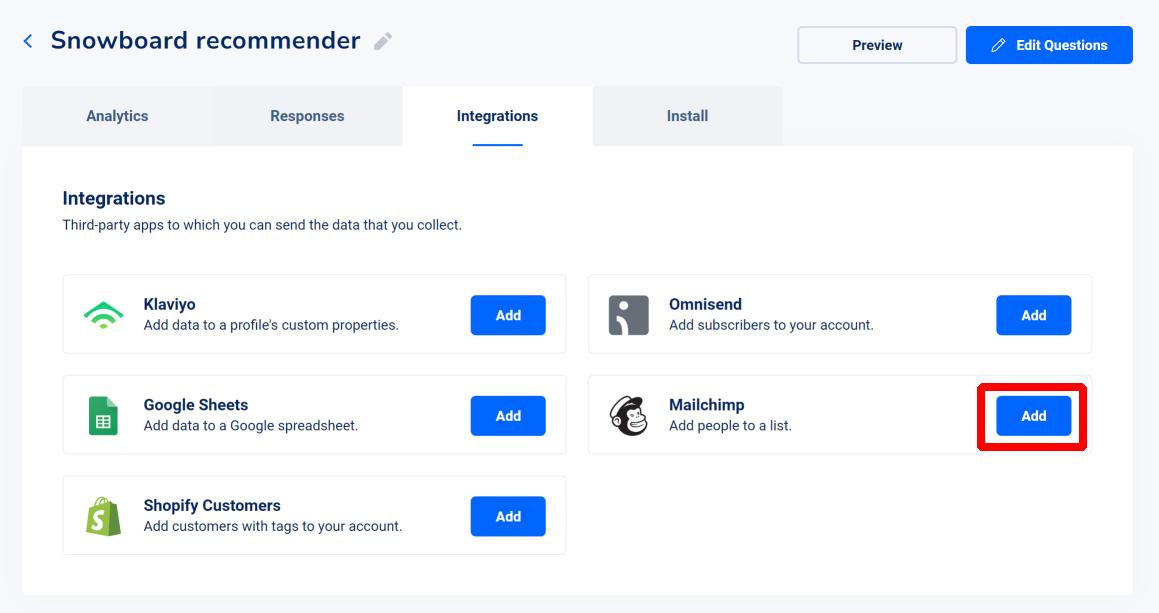Screen dimensions: 1159x613
Task: Click the Omnisend logo icon
Action: (x=628, y=315)
